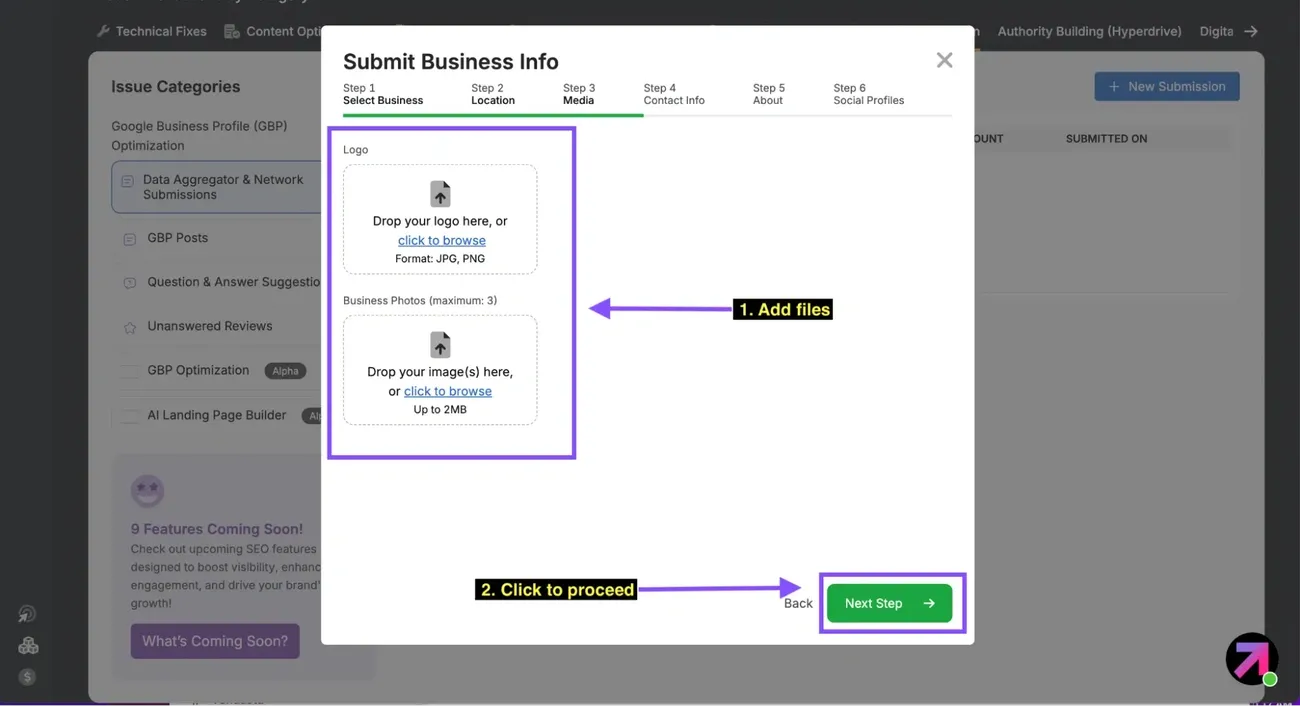Close the Submit Business Info dialog
Viewport: 1300px width, 706px height.
click(944, 60)
